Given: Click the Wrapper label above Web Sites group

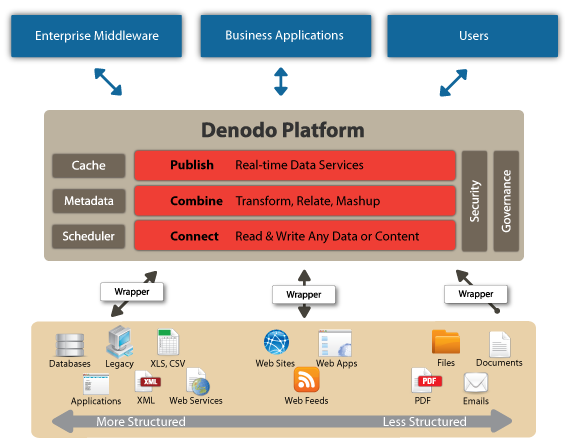Looking at the screenshot, I should [304, 295].
